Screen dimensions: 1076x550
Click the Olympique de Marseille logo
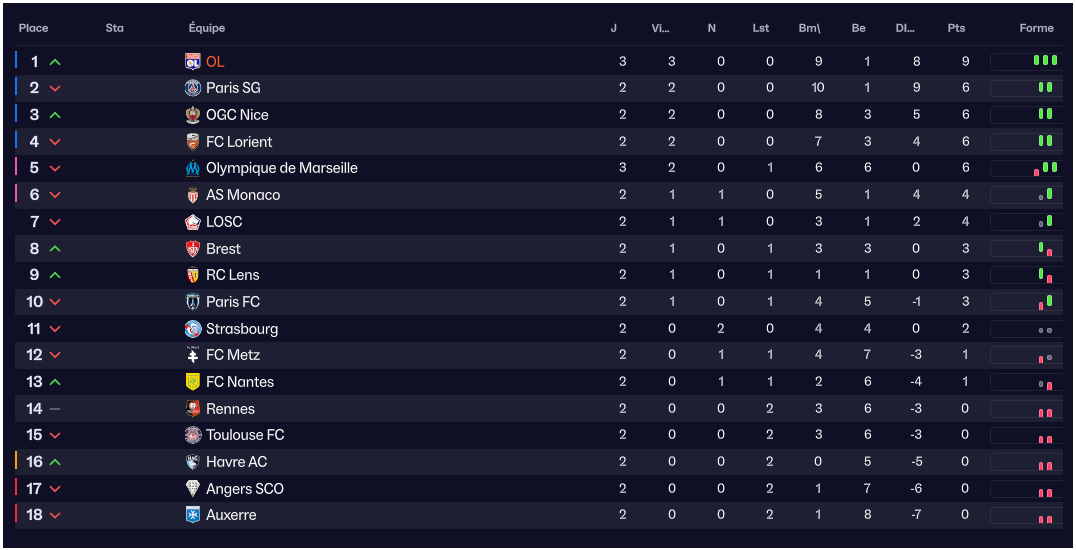[193, 168]
